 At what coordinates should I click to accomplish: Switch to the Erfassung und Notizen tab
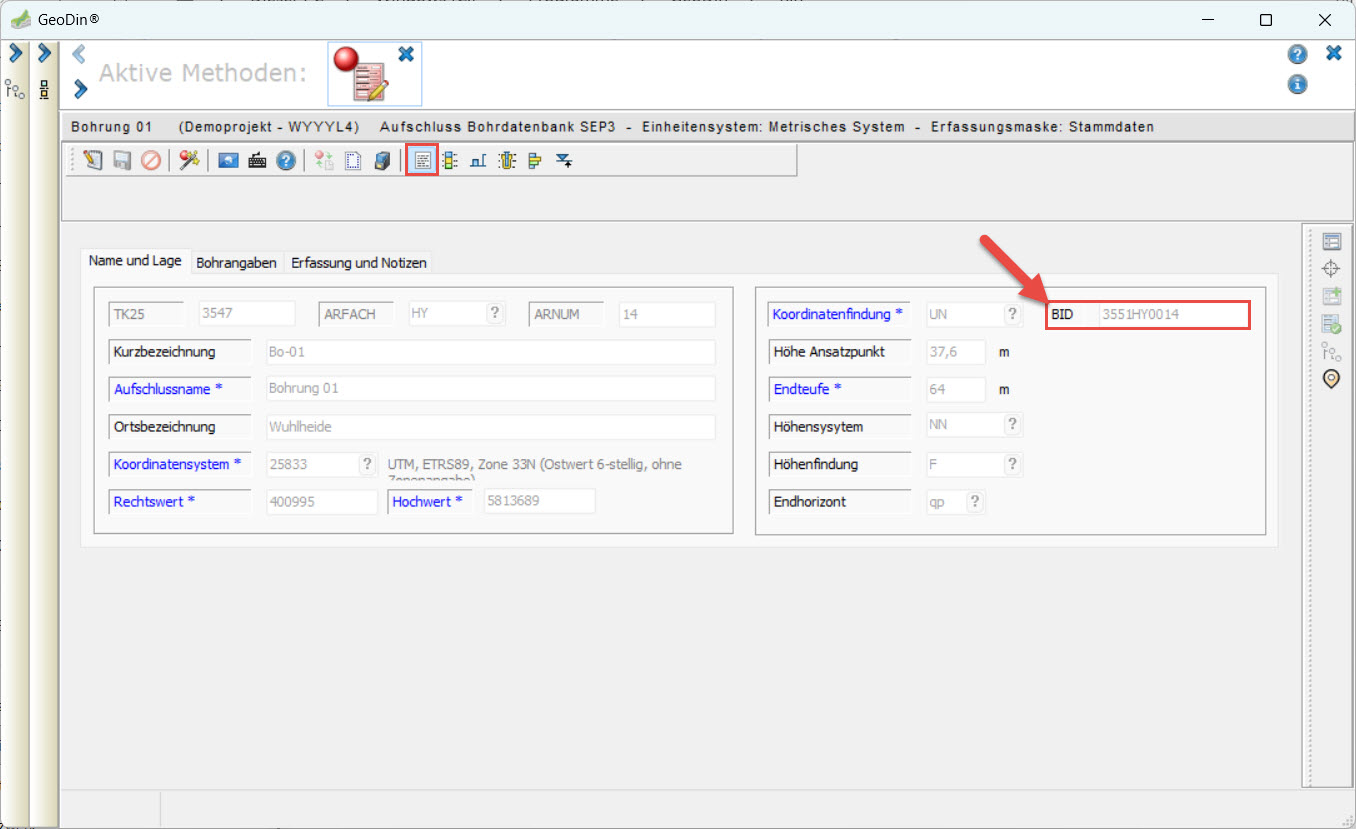click(x=359, y=263)
